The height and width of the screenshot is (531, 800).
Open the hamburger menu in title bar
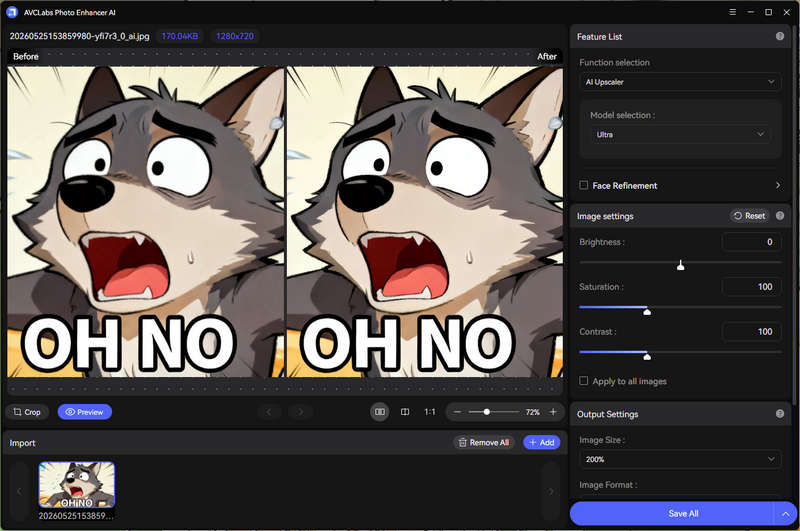(x=733, y=12)
